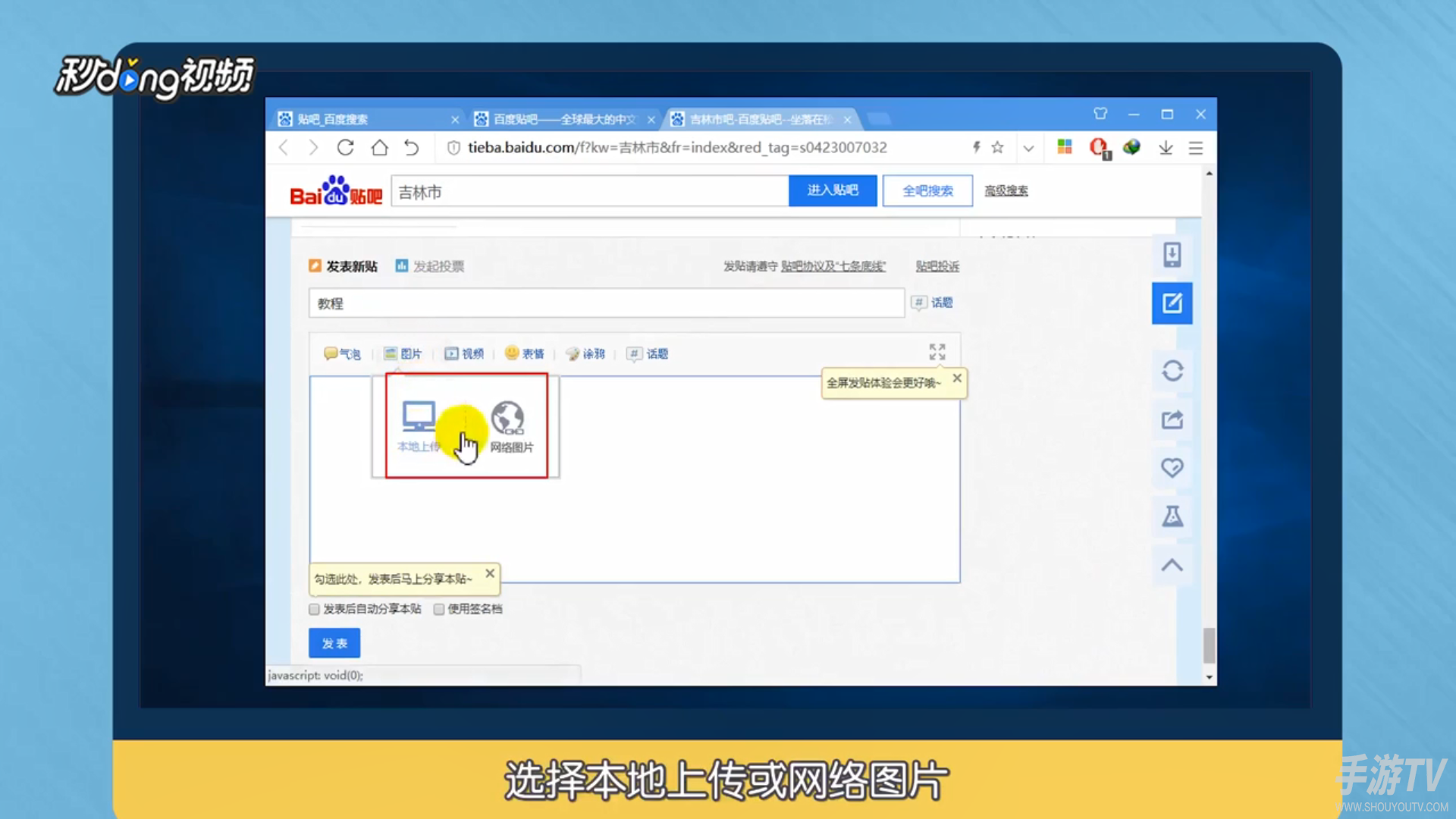The width and height of the screenshot is (1456, 819).
Task: Click the 涂鸦 doodle toolbar icon
Action: click(x=585, y=353)
